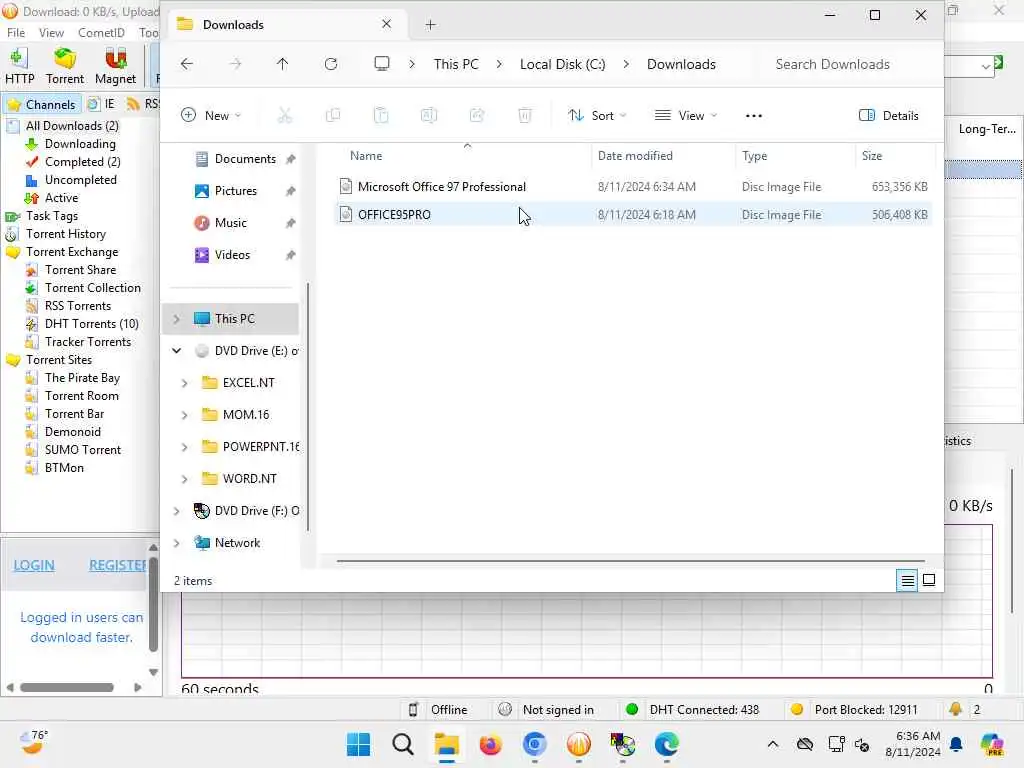Open Firefox from the taskbar

(x=490, y=744)
